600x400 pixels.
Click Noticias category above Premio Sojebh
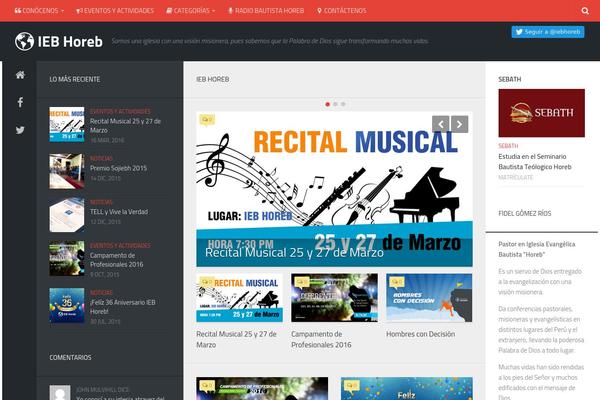coord(101,158)
